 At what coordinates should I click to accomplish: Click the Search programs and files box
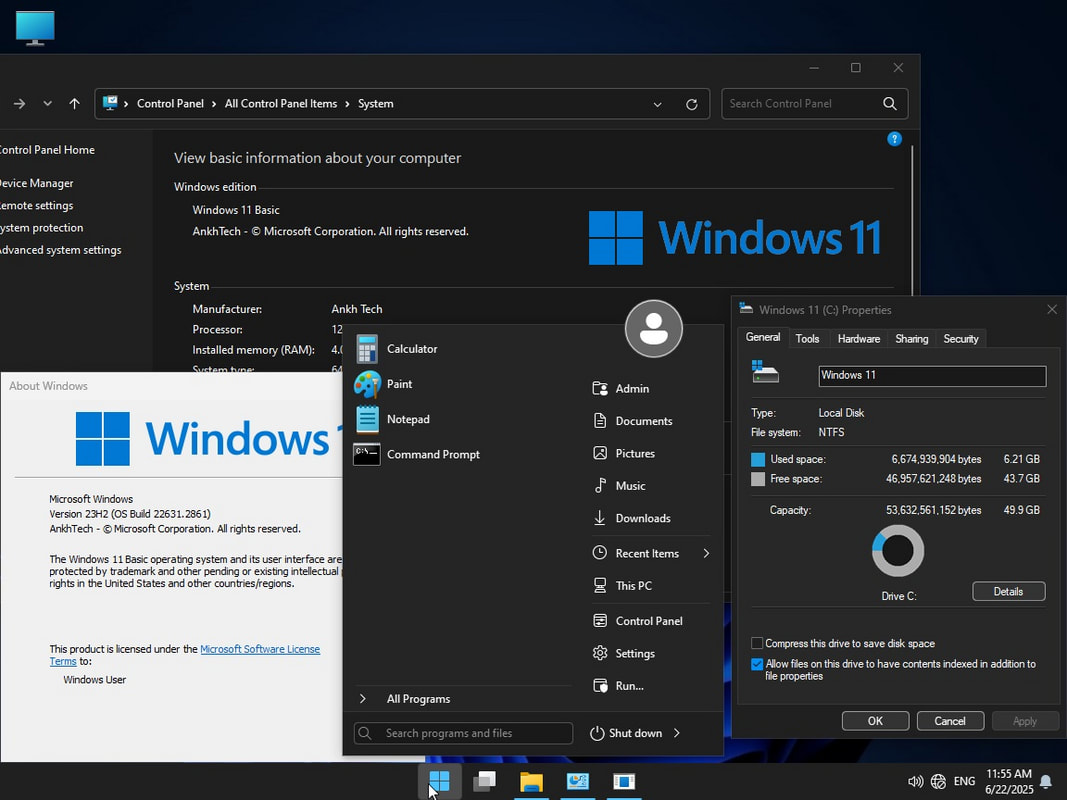(x=463, y=733)
